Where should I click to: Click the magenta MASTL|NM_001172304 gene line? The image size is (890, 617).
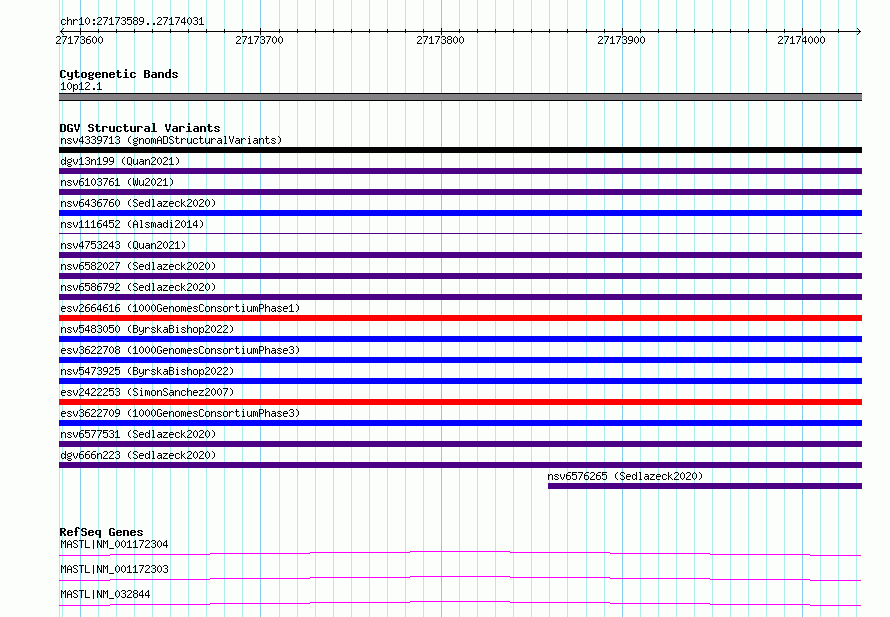pyautogui.click(x=460, y=553)
